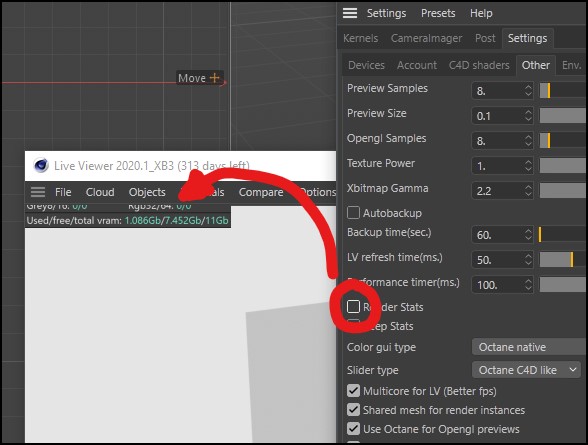Click the Preview Size stepper arrows
This screenshot has width=588, height=445.
point(528,116)
